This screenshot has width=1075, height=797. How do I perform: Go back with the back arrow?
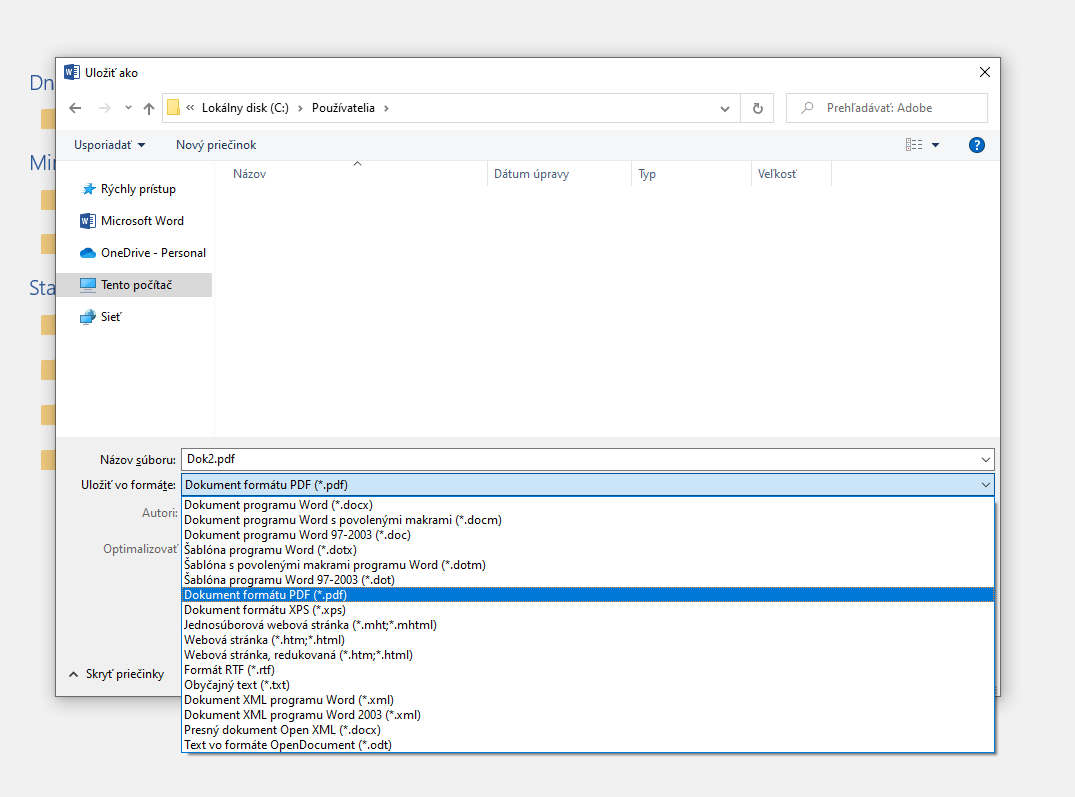[75, 108]
